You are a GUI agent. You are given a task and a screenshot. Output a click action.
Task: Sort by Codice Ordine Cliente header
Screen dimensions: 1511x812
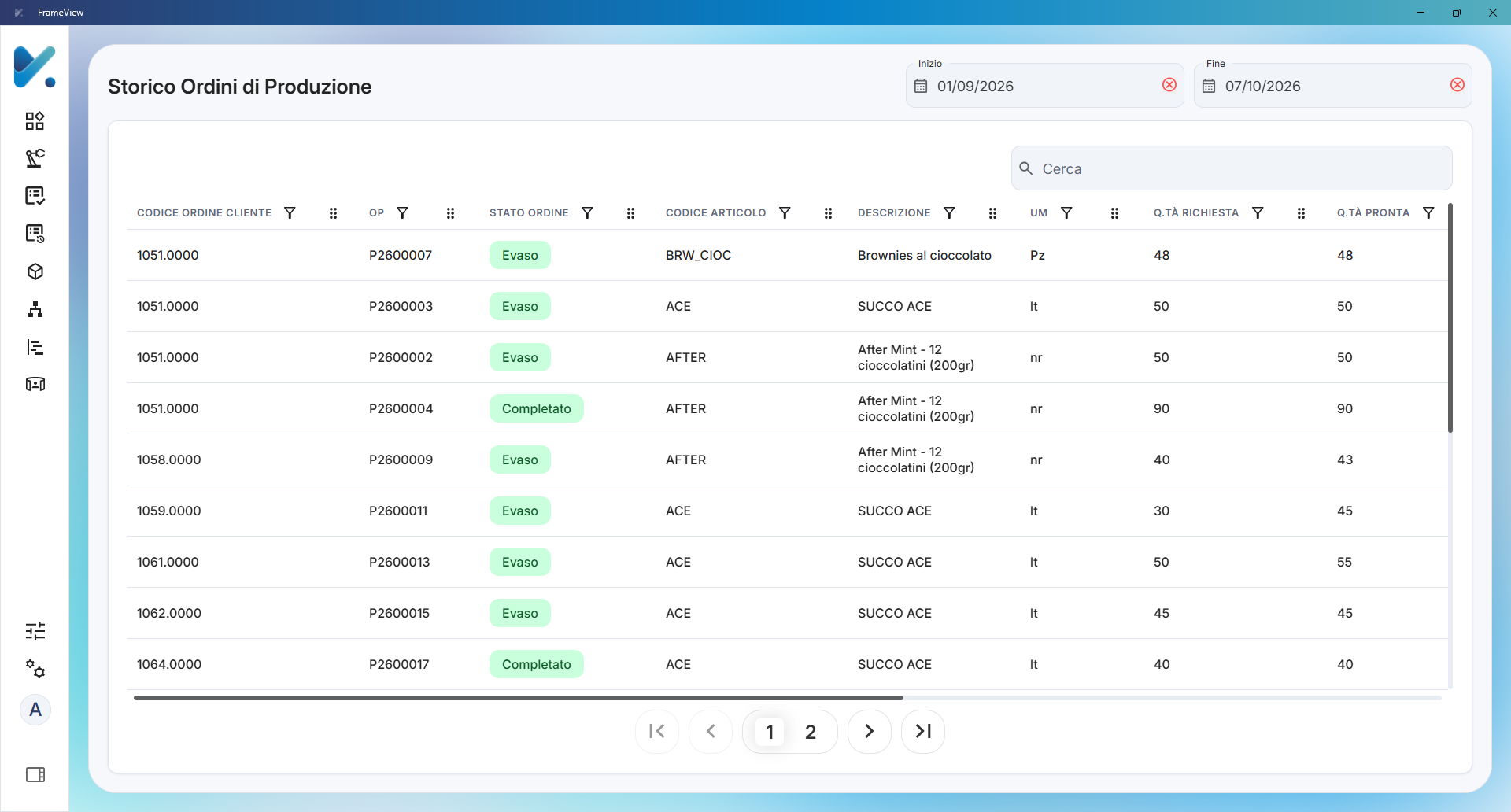[204, 213]
